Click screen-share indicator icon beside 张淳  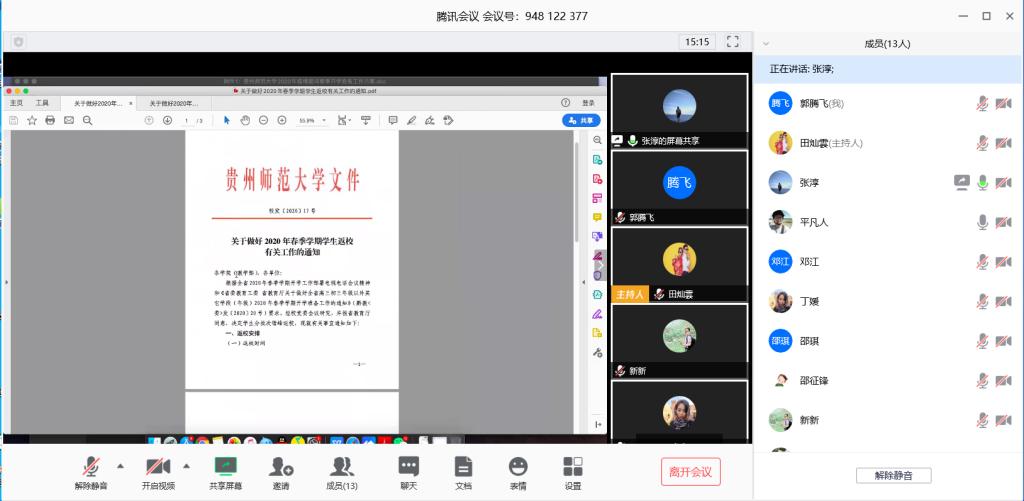click(x=962, y=182)
